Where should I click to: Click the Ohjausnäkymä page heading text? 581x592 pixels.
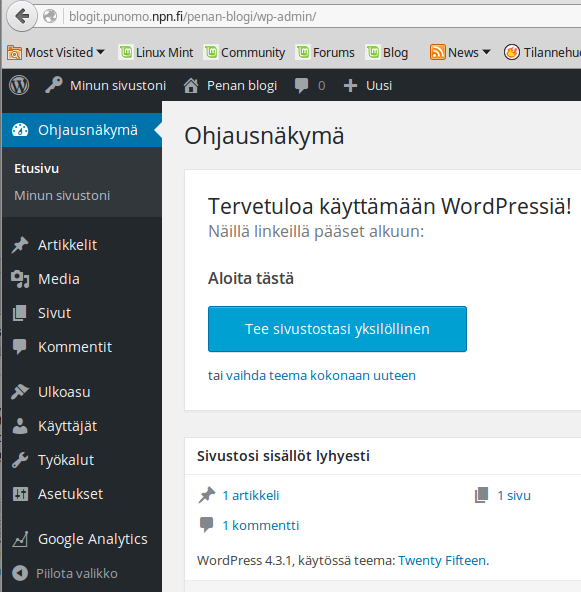point(264,136)
